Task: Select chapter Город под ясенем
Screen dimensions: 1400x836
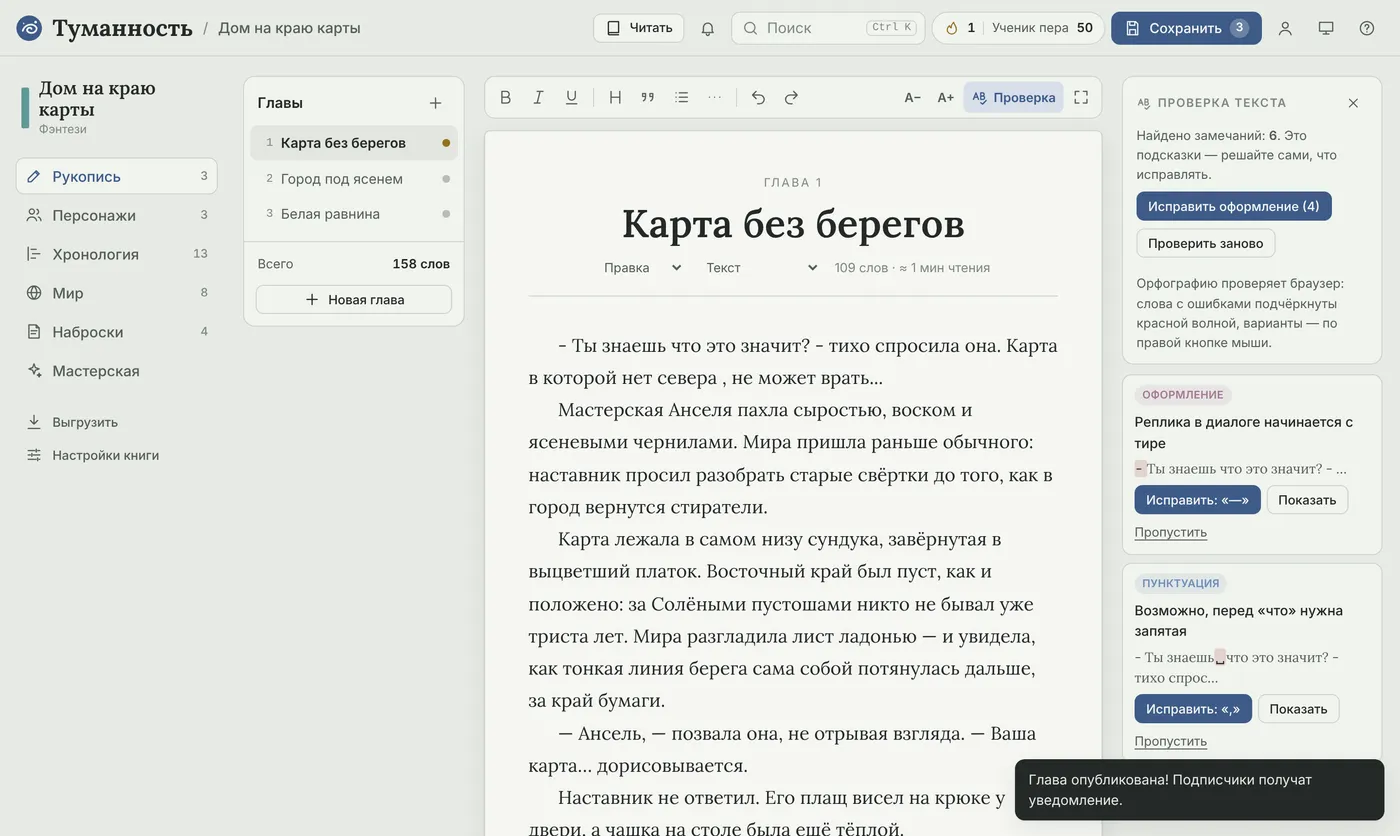Action: (x=354, y=179)
